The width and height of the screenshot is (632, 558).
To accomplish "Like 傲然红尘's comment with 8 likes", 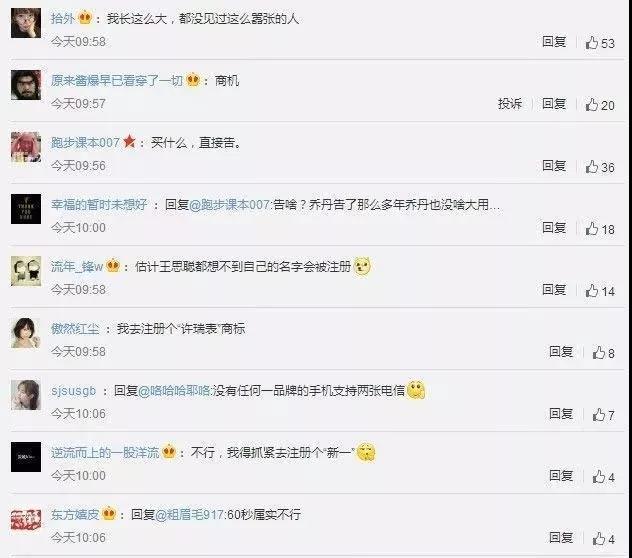I will [x=603, y=353].
